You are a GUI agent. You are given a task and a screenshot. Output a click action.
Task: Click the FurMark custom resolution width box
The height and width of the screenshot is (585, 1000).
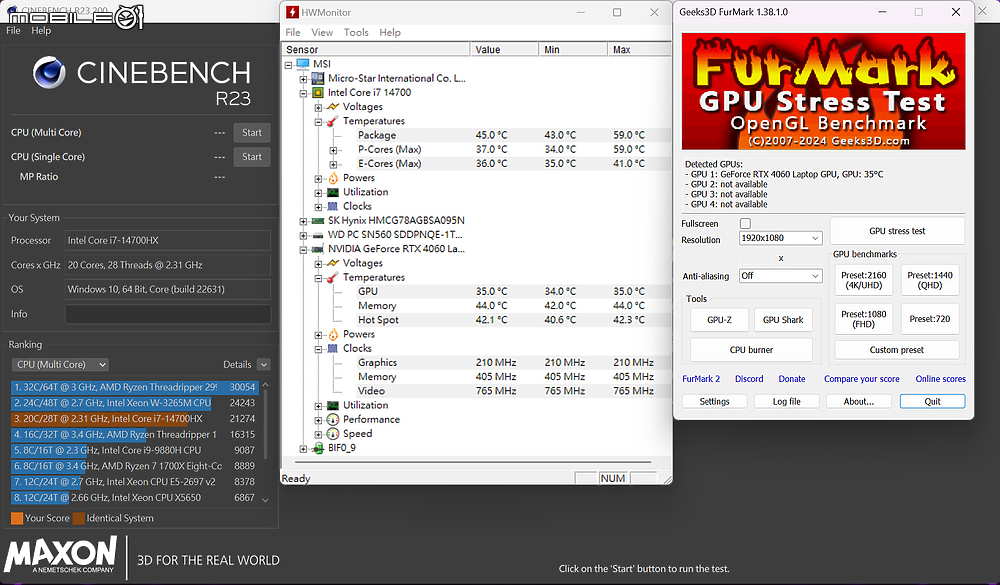(755, 258)
